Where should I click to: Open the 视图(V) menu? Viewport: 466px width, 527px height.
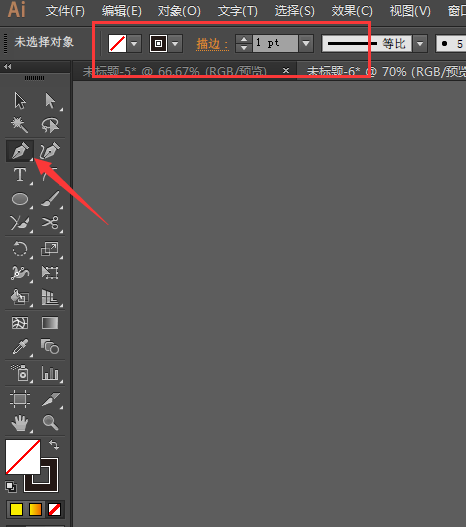point(410,11)
